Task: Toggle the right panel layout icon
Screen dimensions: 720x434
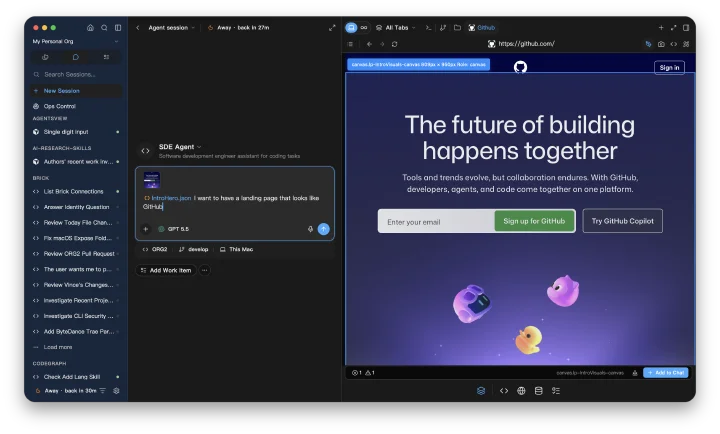Action: pyautogui.click(x=686, y=28)
